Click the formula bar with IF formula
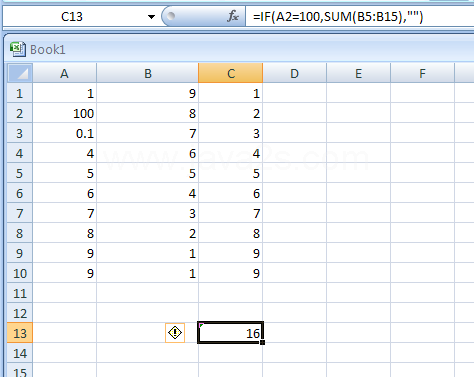474x377 pixels. pyautogui.click(x=360, y=16)
